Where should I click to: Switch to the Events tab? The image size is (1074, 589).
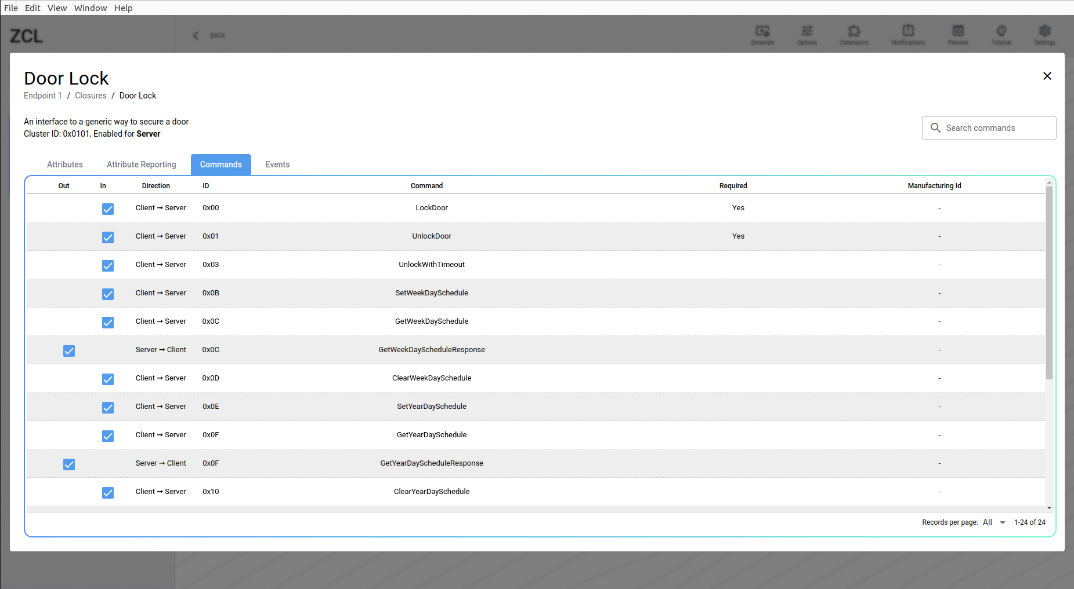(x=277, y=164)
